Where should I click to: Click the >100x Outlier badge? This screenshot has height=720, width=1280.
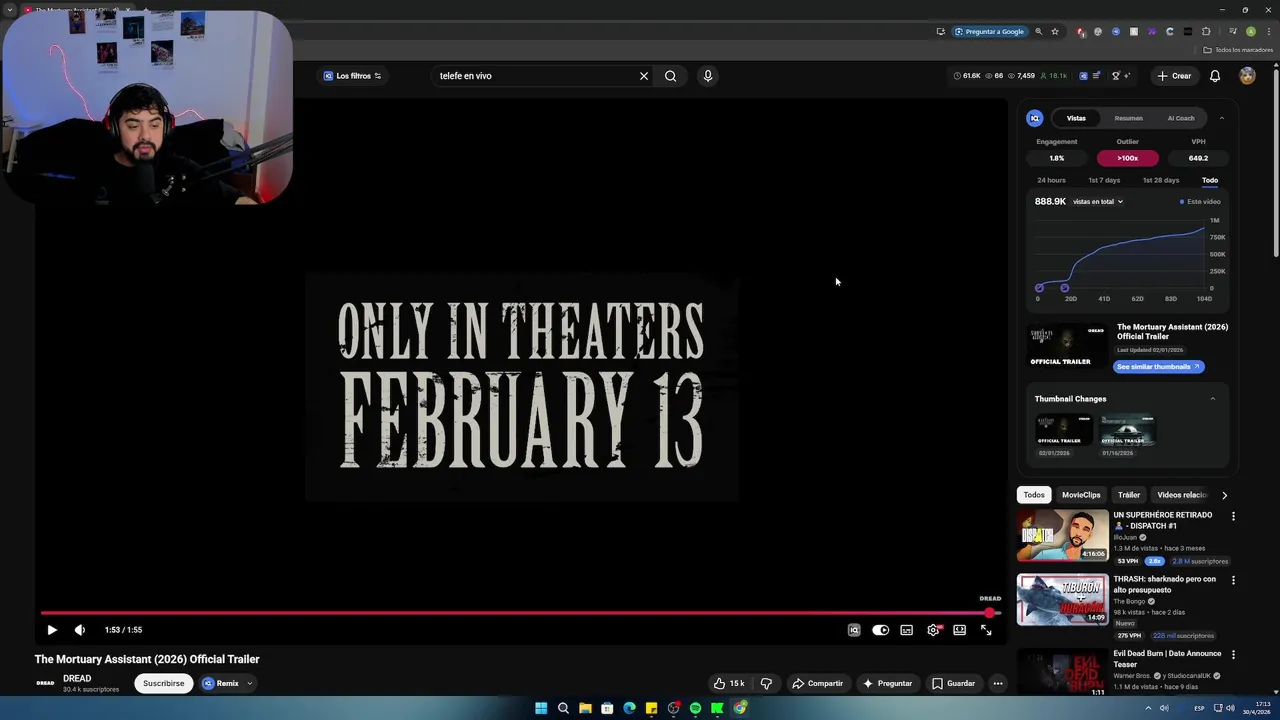[x=1127, y=158]
